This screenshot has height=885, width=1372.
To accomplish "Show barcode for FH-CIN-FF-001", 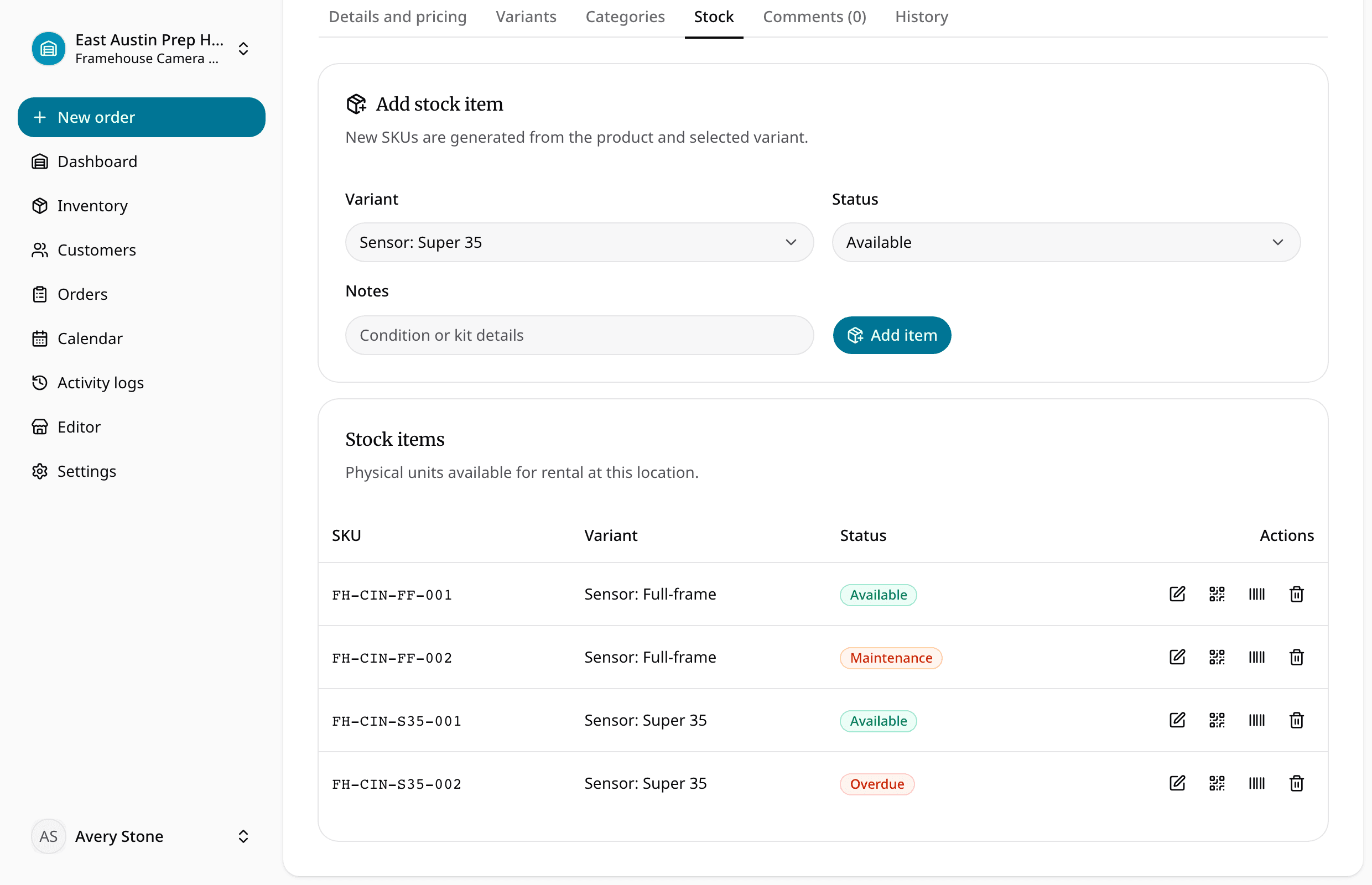I will coord(1256,594).
